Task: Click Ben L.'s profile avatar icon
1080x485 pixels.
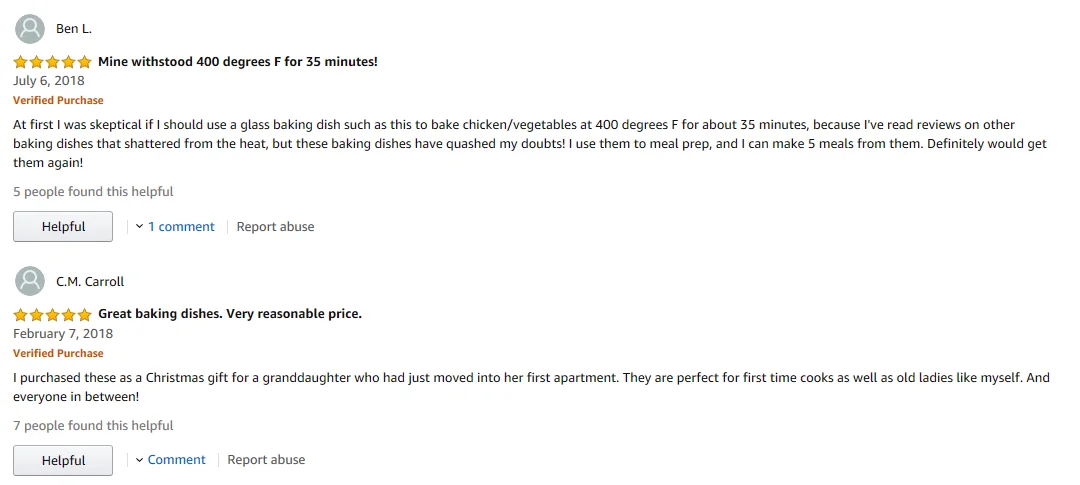Action: 31,28
